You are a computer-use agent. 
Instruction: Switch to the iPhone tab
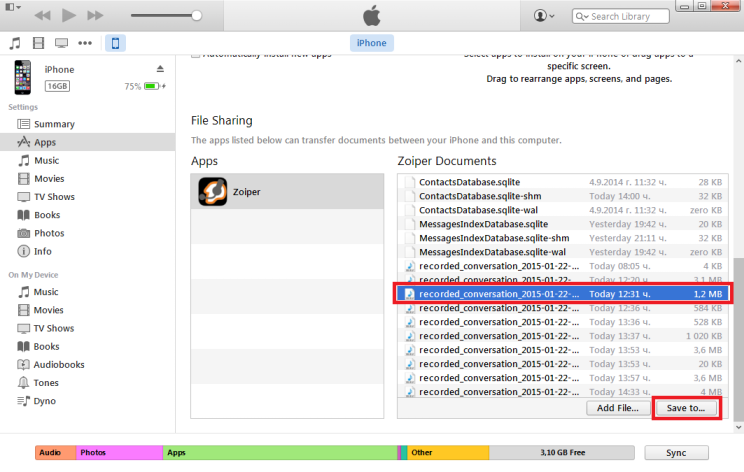(372, 43)
